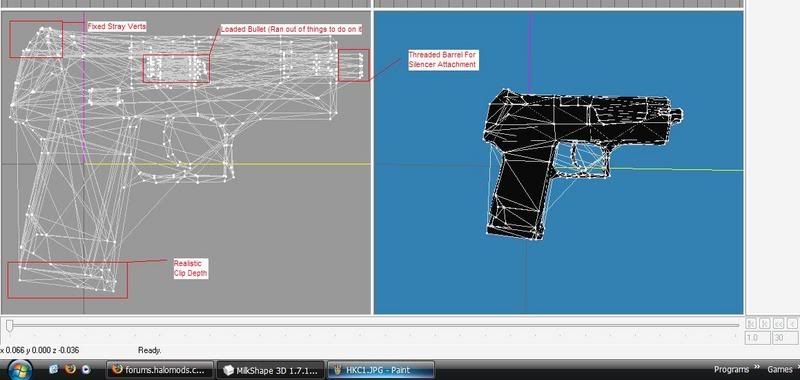The width and height of the screenshot is (800, 380).
Task: Activate the HKC1.JPG - Paint taskbar button
Action: 381,370
